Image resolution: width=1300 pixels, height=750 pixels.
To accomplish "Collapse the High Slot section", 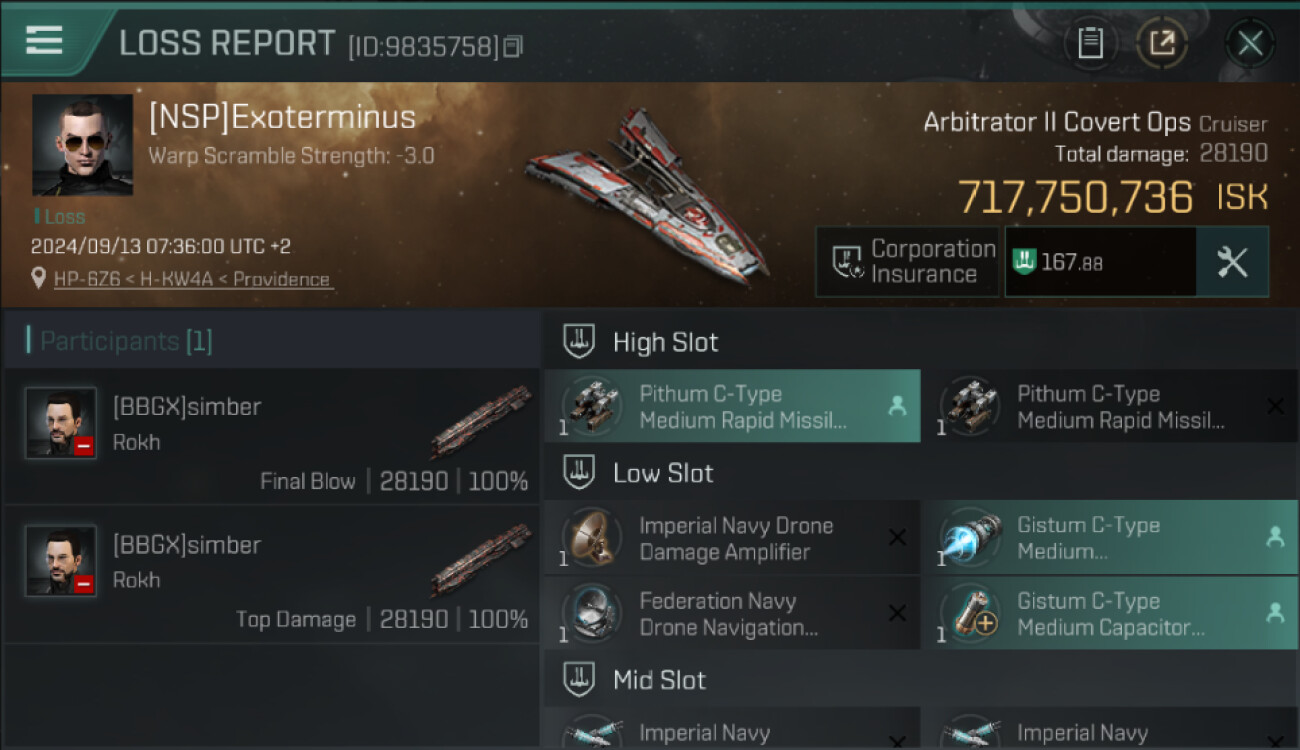I will [x=665, y=342].
